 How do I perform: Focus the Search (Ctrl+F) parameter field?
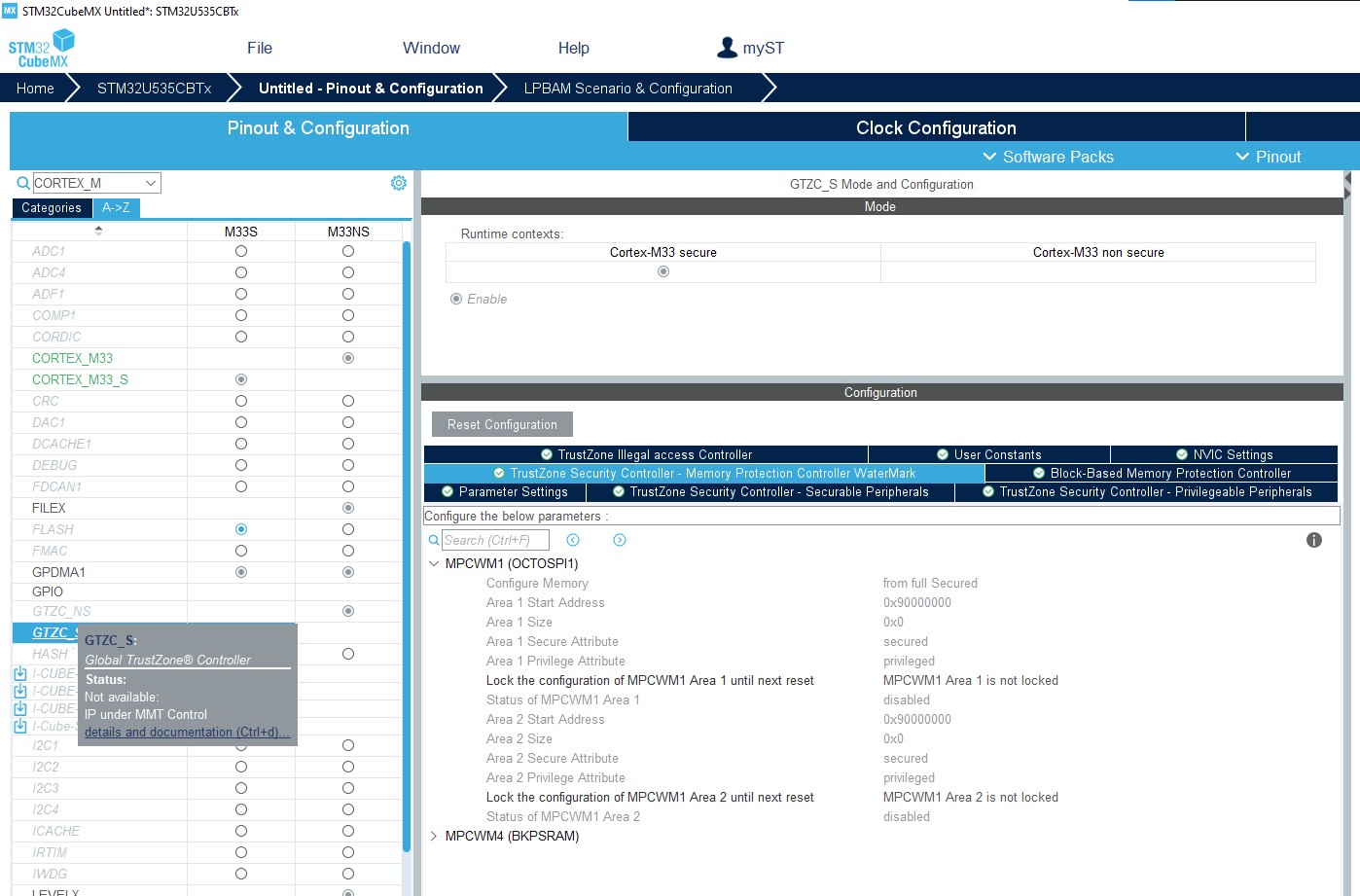tap(495, 540)
